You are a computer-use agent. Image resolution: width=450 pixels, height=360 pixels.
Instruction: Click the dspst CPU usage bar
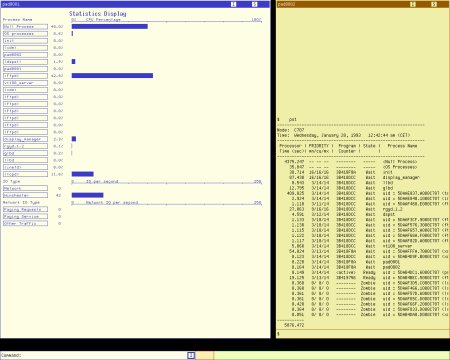73,62
